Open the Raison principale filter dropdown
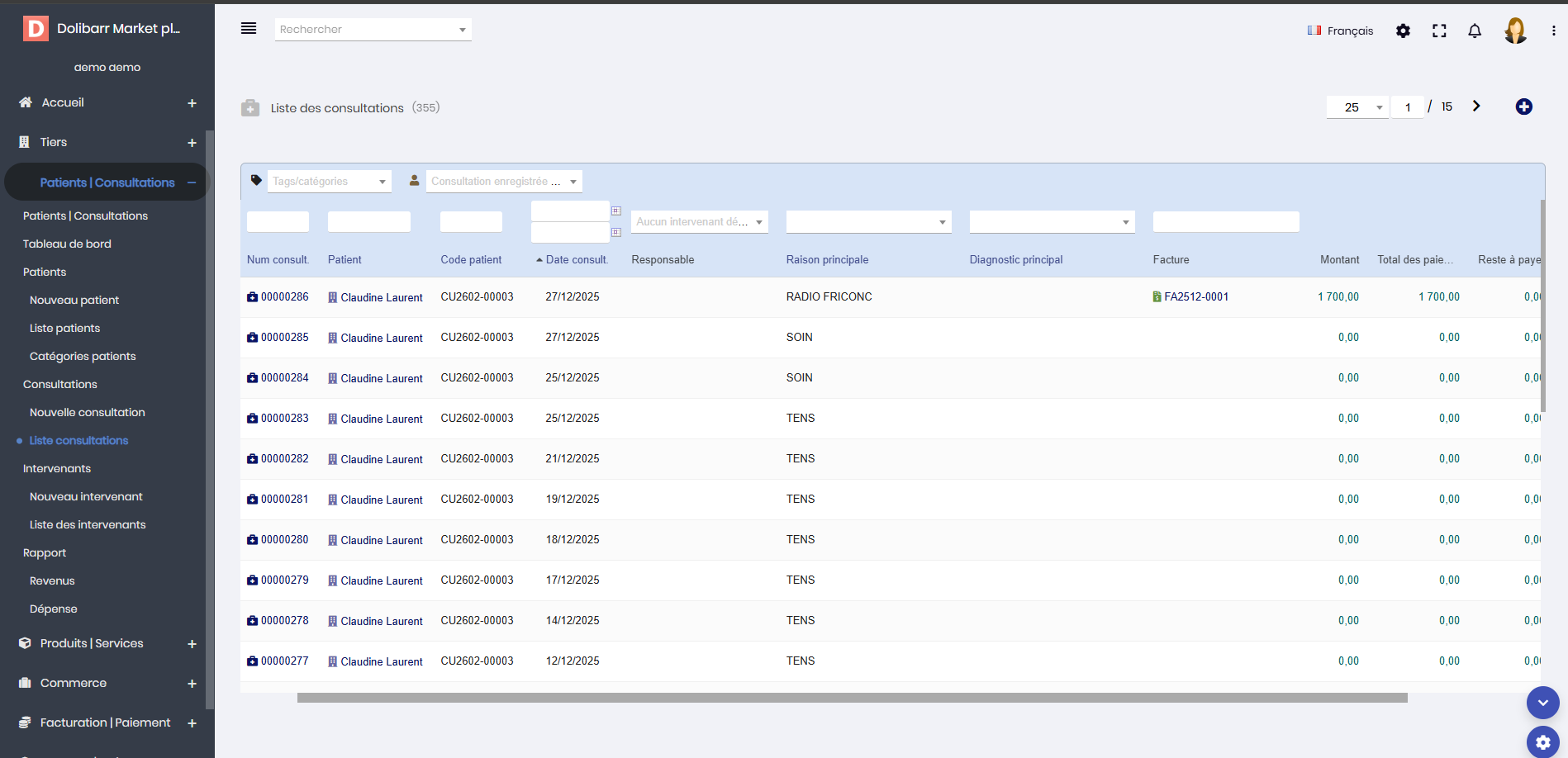The height and width of the screenshot is (758, 1568). tap(868, 222)
